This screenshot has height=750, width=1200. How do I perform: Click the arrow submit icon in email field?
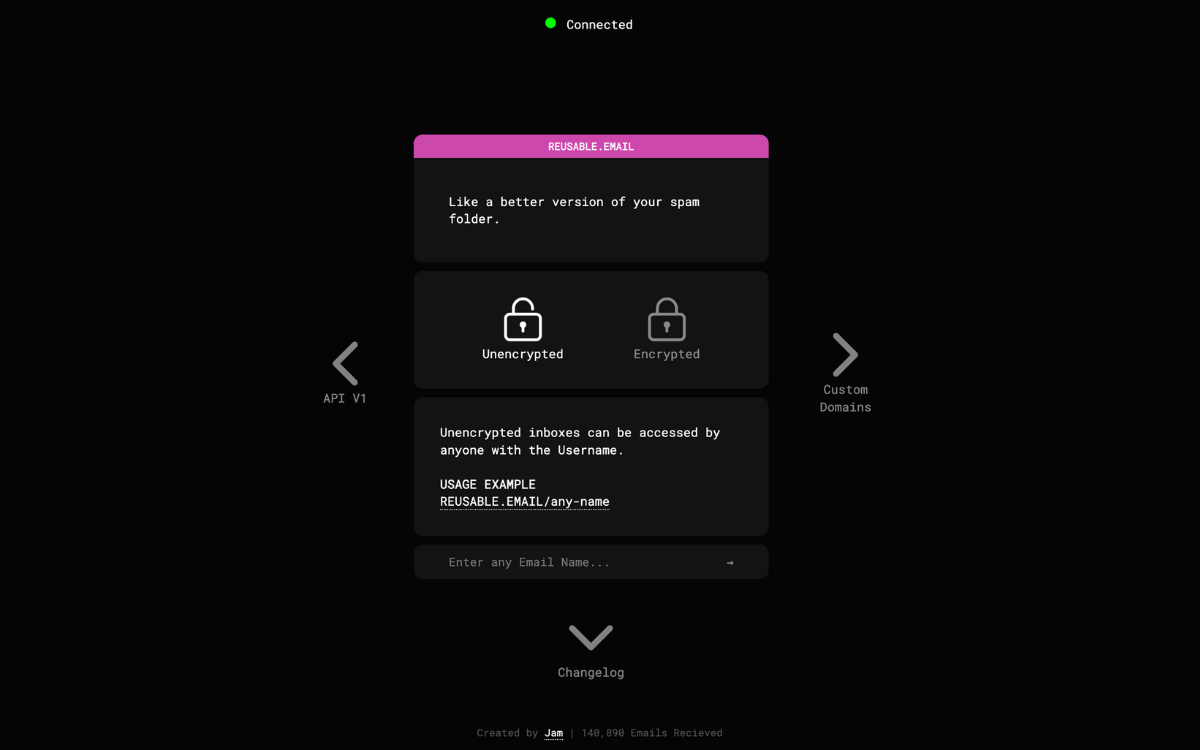pos(730,562)
